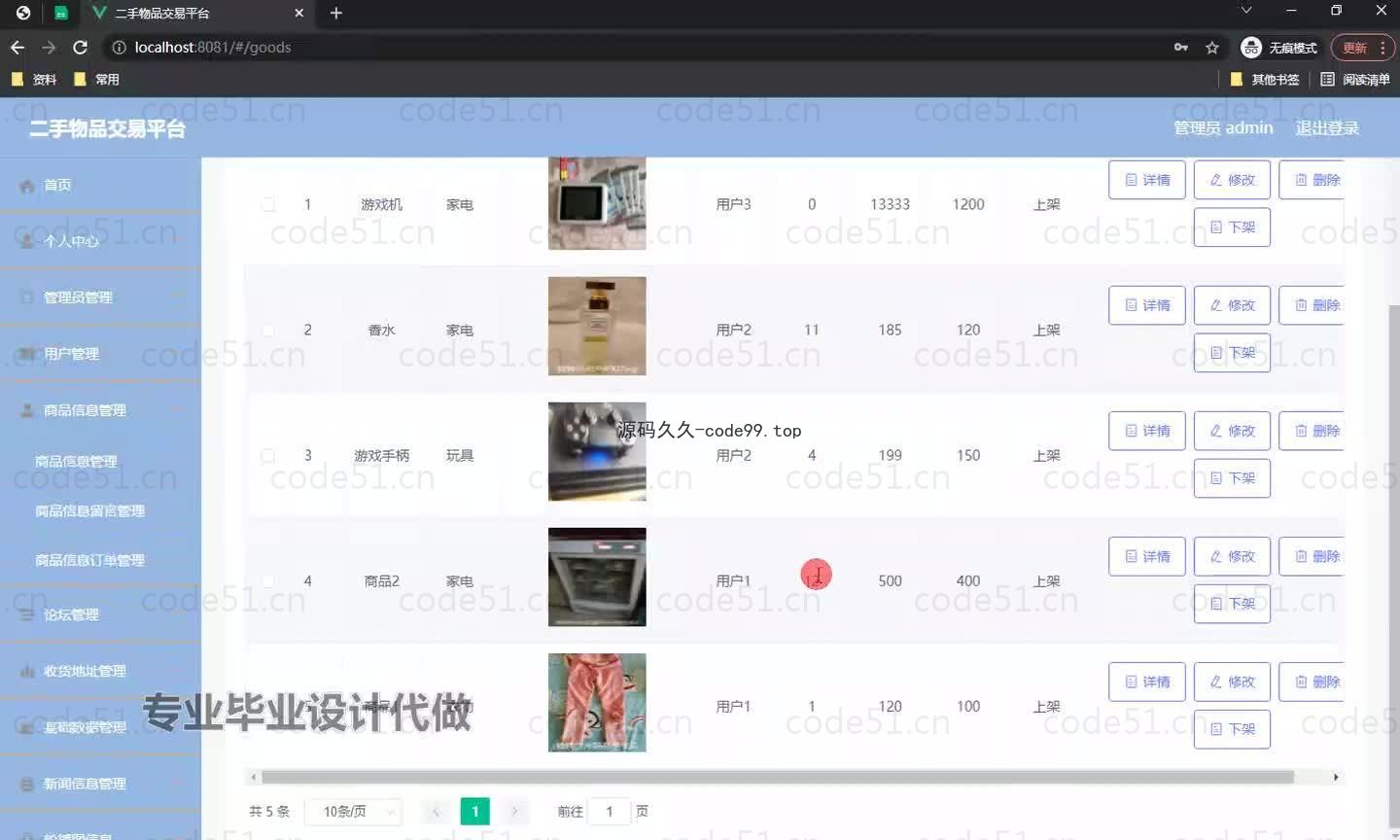The width and height of the screenshot is (1400, 840).
Task: Select the 商品信息管理 submenu item
Action: coord(76,462)
